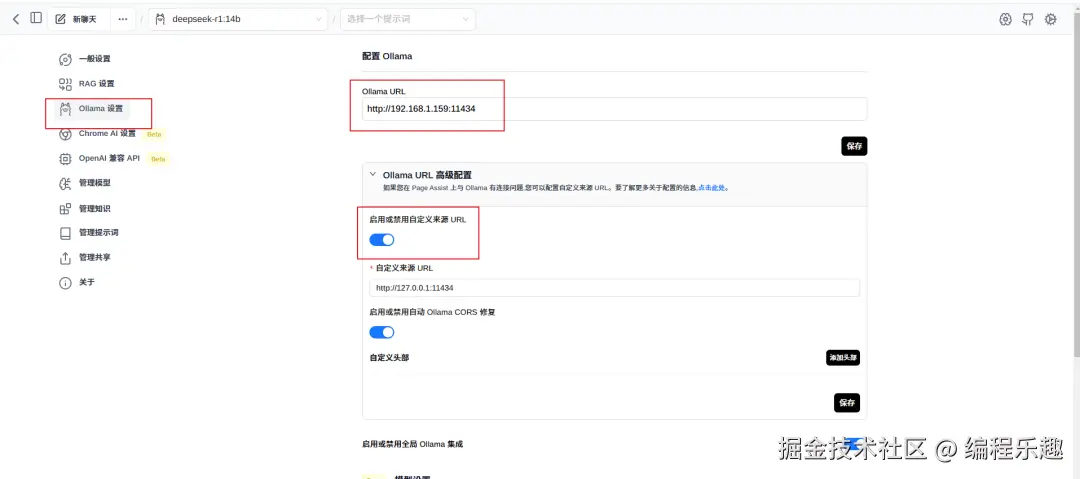Toggle 启用或禁用自定义来源 URL switch

pos(382,240)
